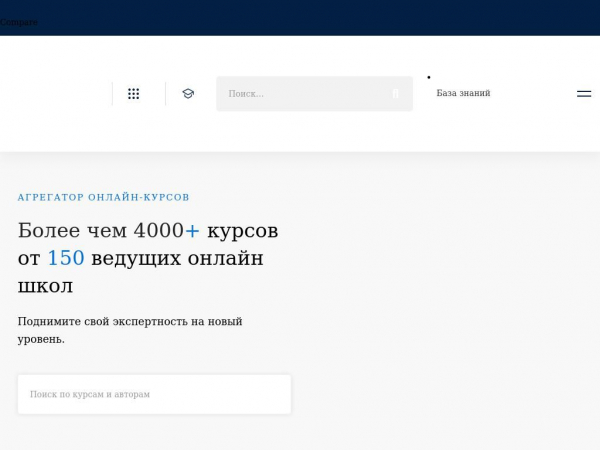Click the graduation cap courses icon
600x450 pixels.
click(x=188, y=94)
